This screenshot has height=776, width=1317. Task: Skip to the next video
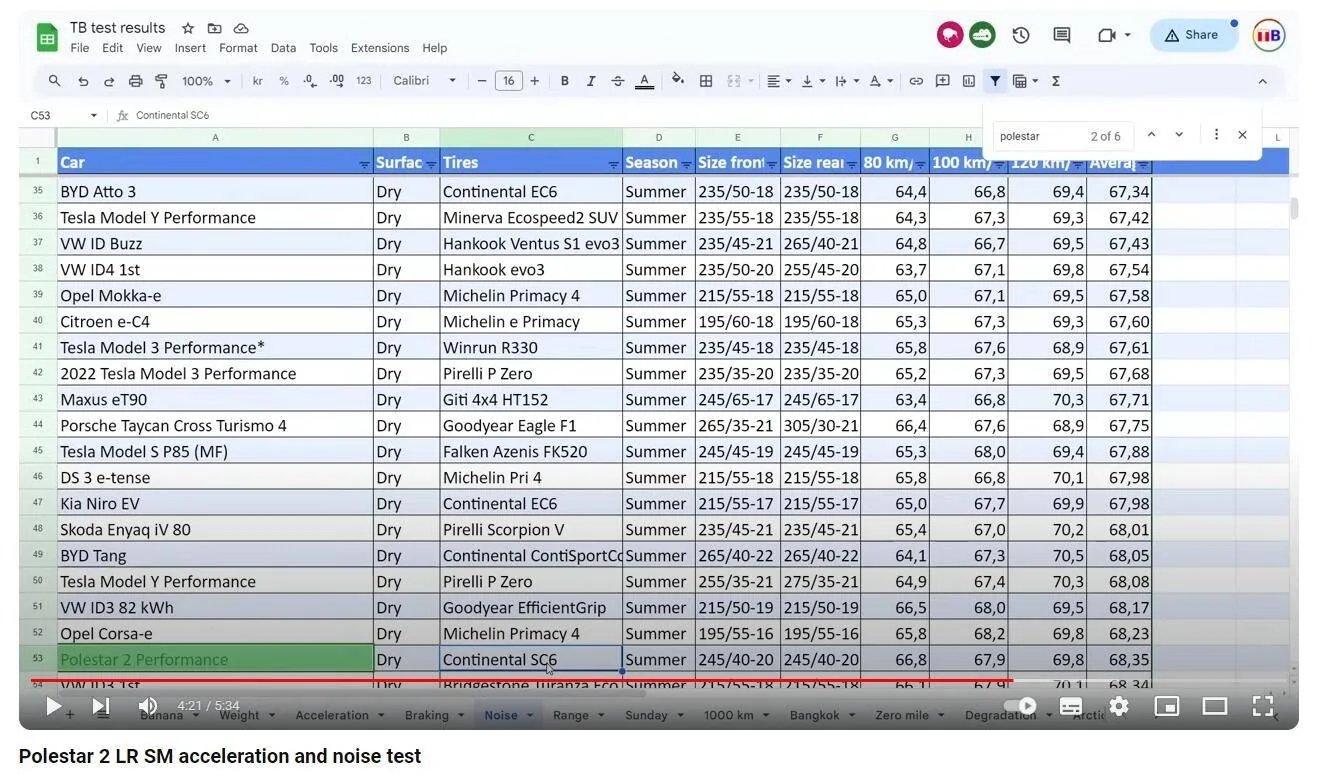[100, 706]
